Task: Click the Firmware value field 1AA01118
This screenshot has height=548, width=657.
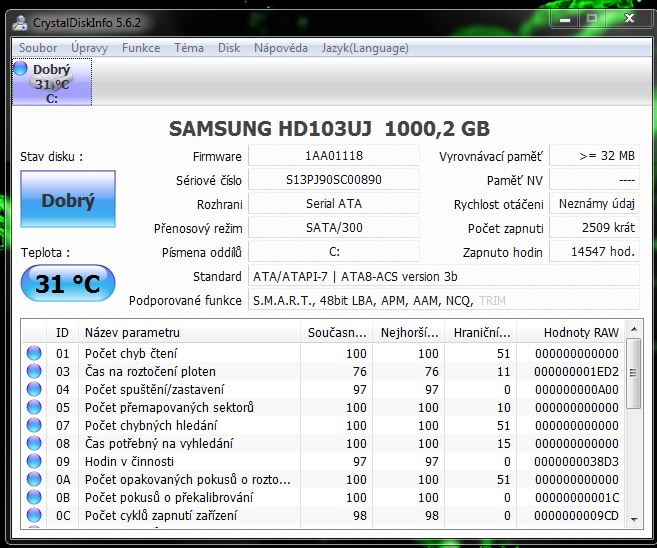Action: (x=333, y=156)
